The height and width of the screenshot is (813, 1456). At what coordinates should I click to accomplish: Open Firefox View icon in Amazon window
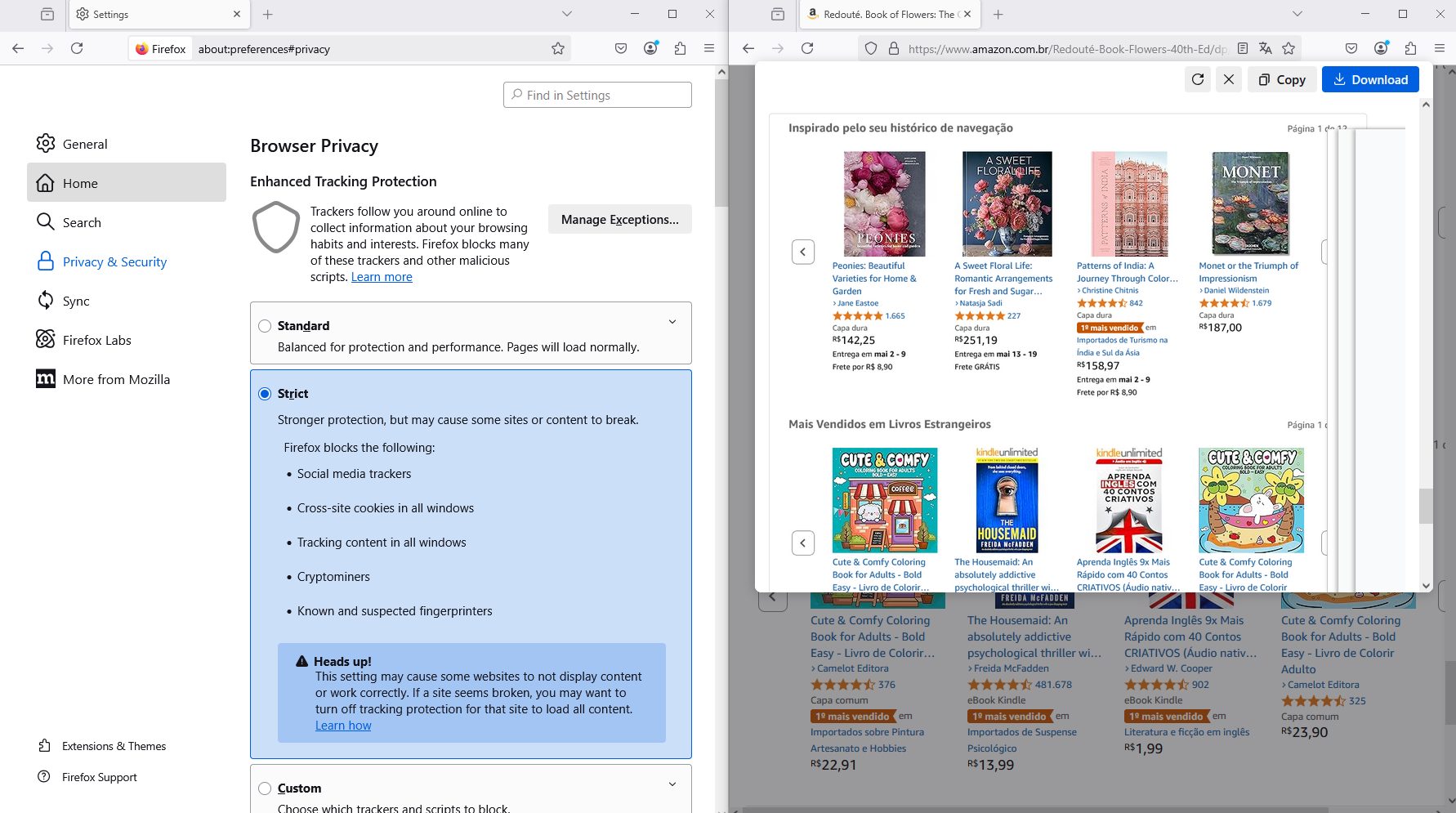[x=778, y=14]
